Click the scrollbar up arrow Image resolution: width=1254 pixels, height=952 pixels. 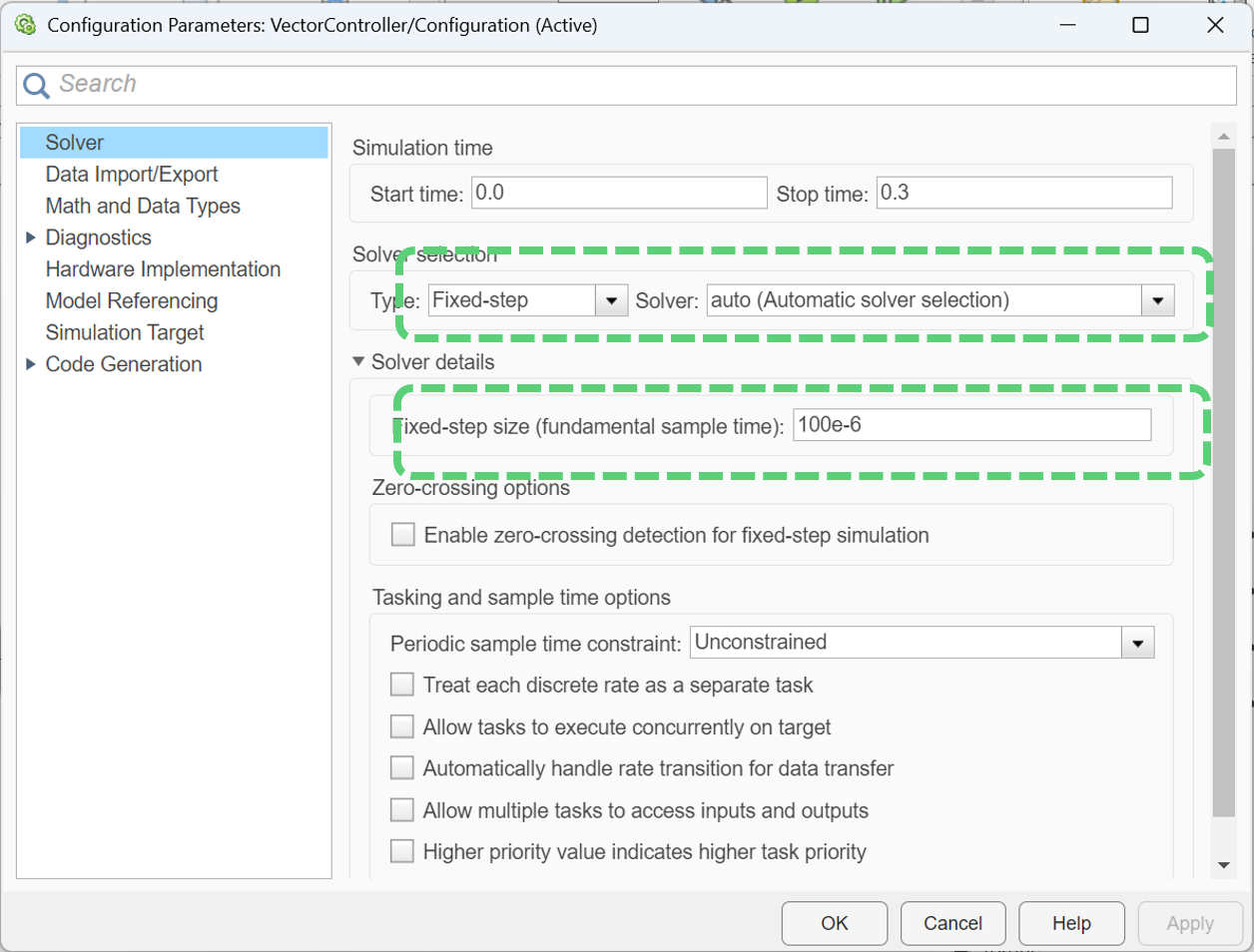click(x=1224, y=136)
